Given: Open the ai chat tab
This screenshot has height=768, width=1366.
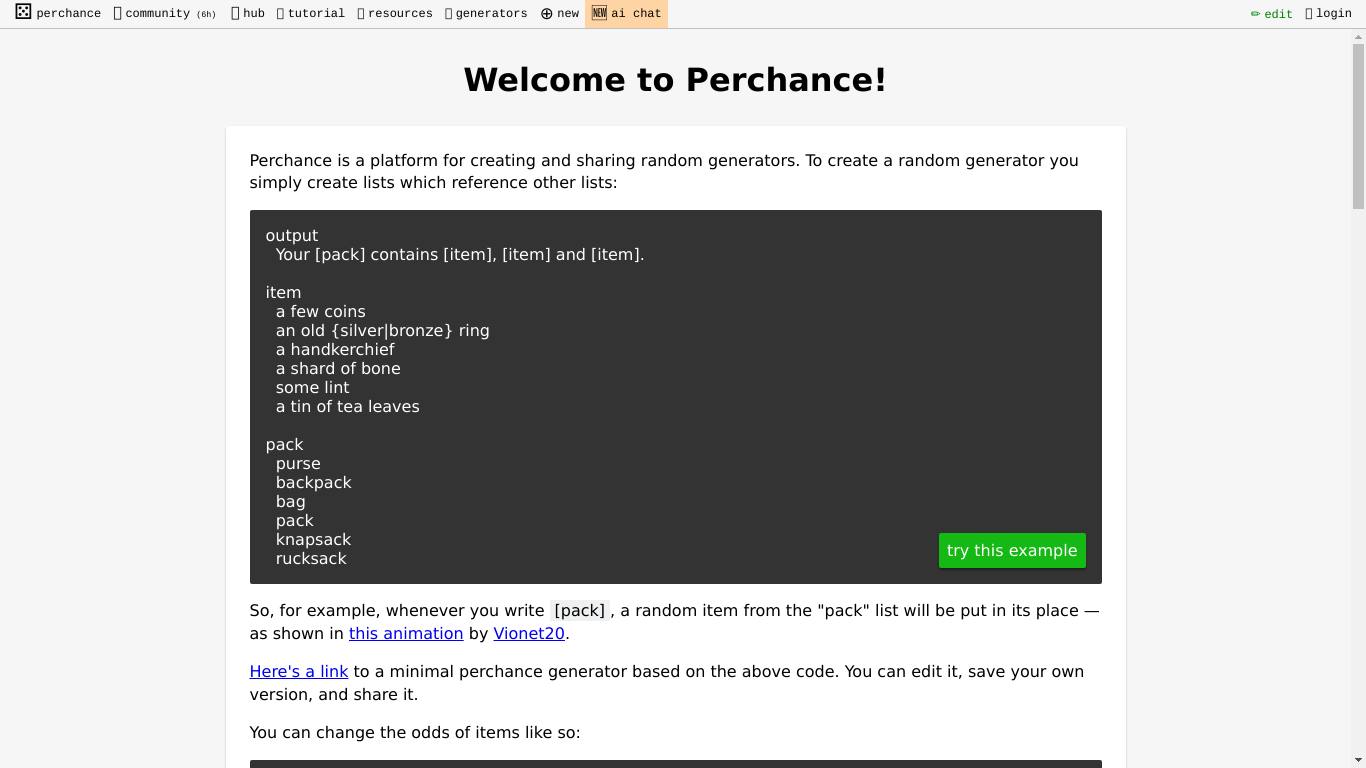Looking at the screenshot, I should point(636,14).
